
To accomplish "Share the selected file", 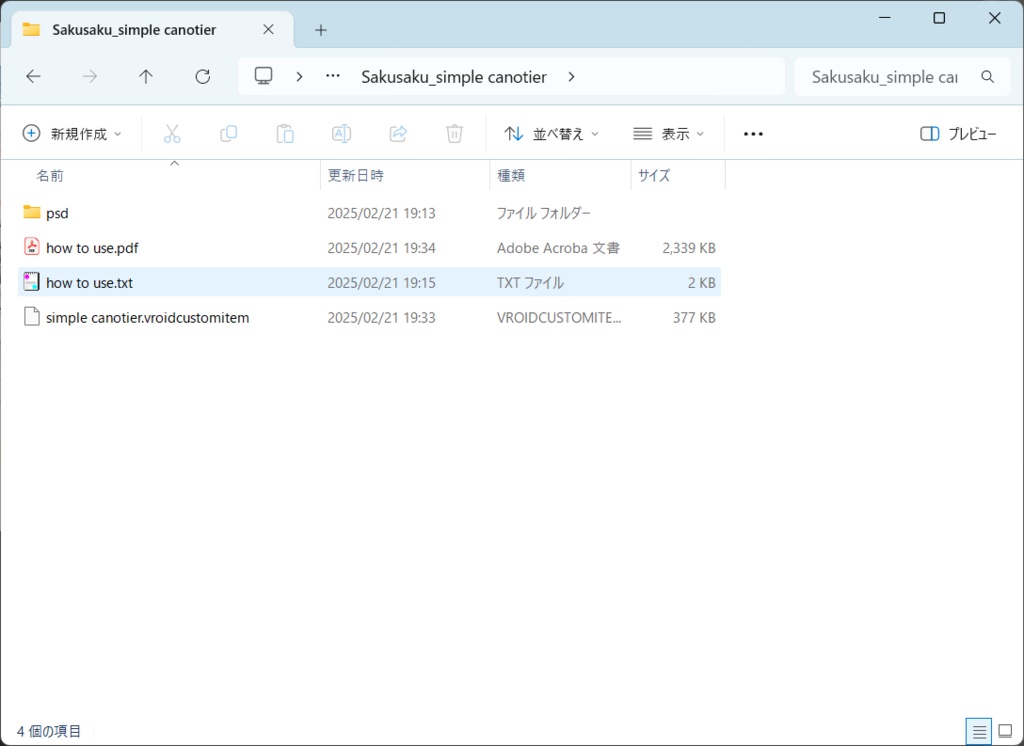I will pyautogui.click(x=398, y=134).
